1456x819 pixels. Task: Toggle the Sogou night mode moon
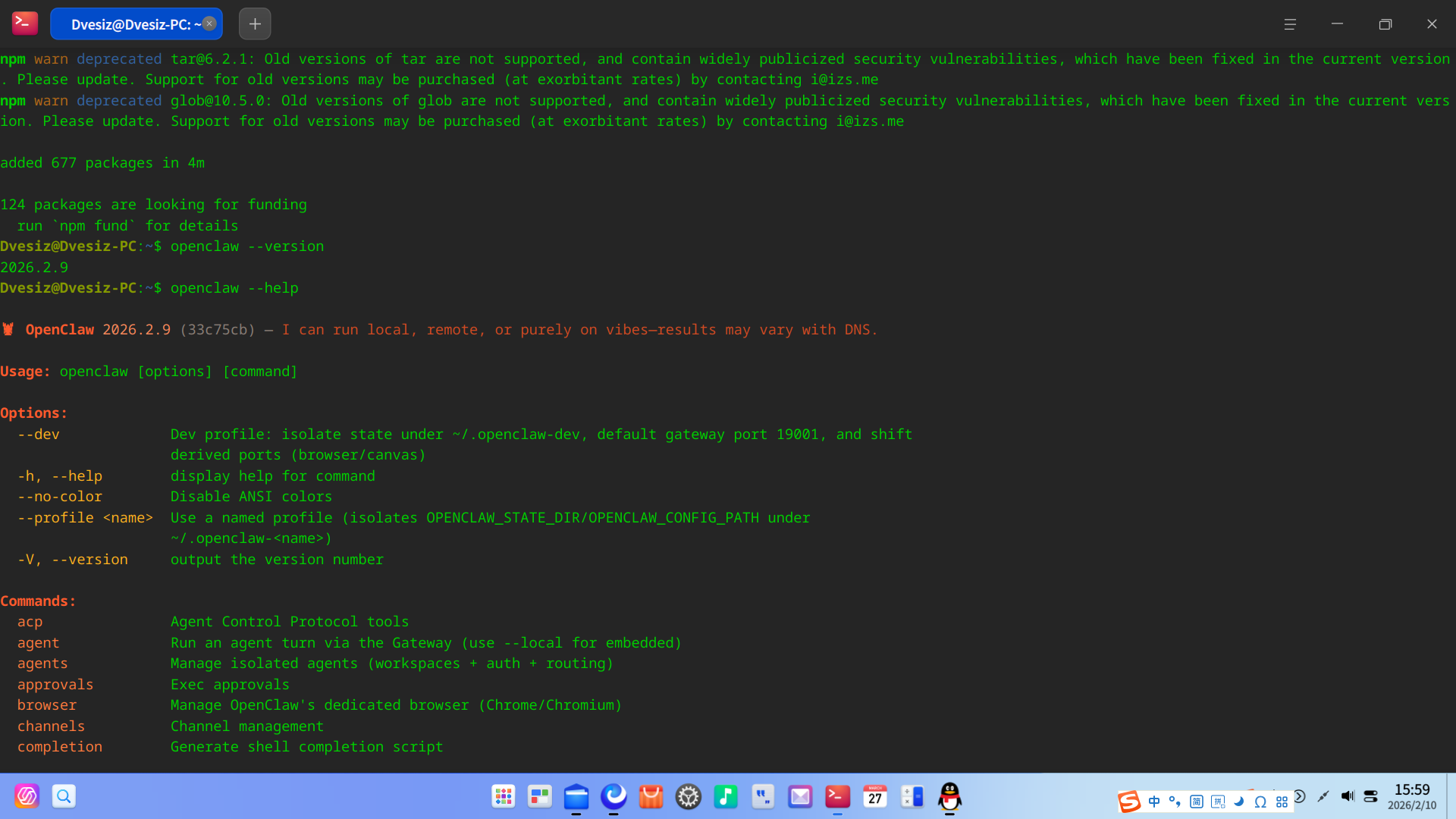[1239, 802]
